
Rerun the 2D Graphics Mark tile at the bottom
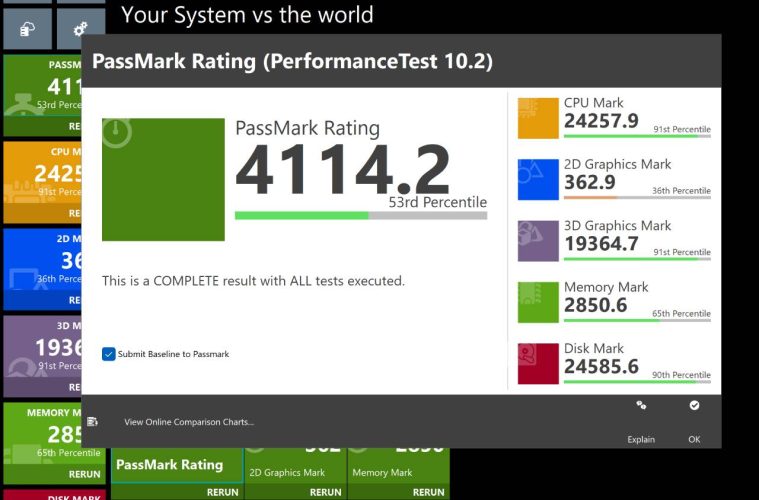[x=325, y=492]
